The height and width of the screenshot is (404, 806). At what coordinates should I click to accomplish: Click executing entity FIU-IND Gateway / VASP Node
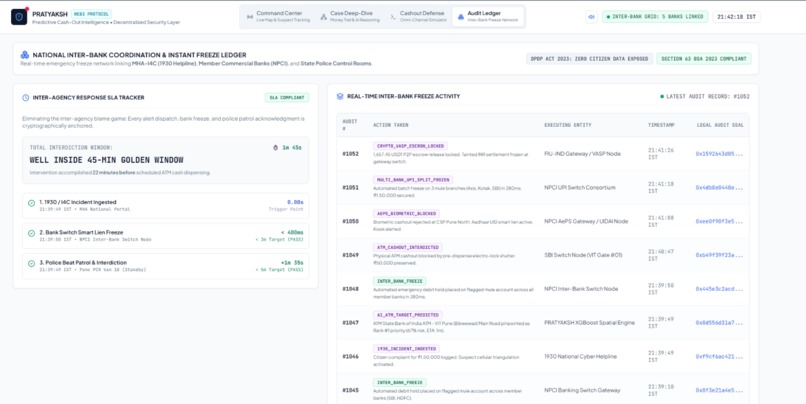[x=582, y=154]
